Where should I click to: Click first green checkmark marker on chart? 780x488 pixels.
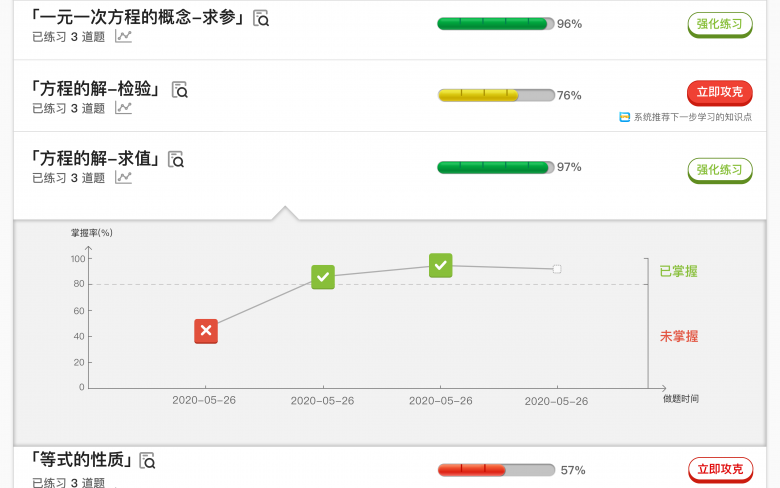pyautogui.click(x=323, y=277)
